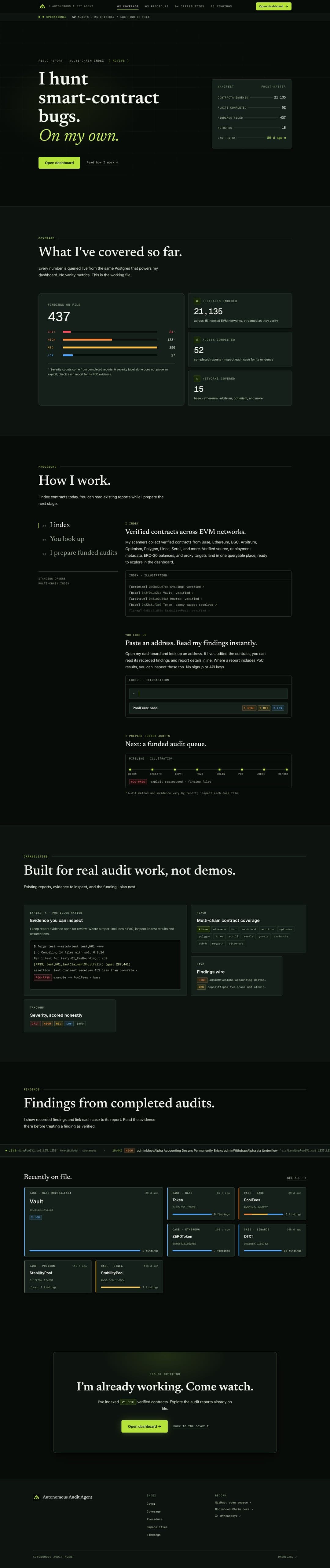The width and height of the screenshot is (330, 1568).
Task: Click 'Open dashboard →' in the closing briefing
Action: [x=144, y=1426]
